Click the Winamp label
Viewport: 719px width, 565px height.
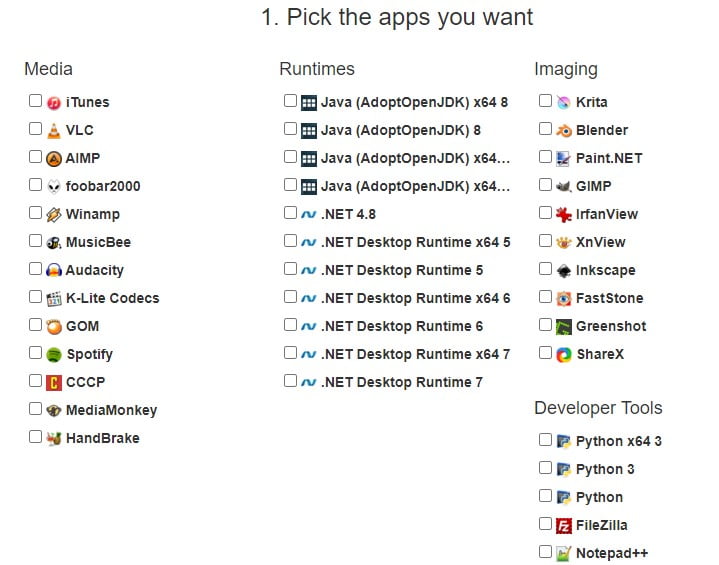point(93,214)
